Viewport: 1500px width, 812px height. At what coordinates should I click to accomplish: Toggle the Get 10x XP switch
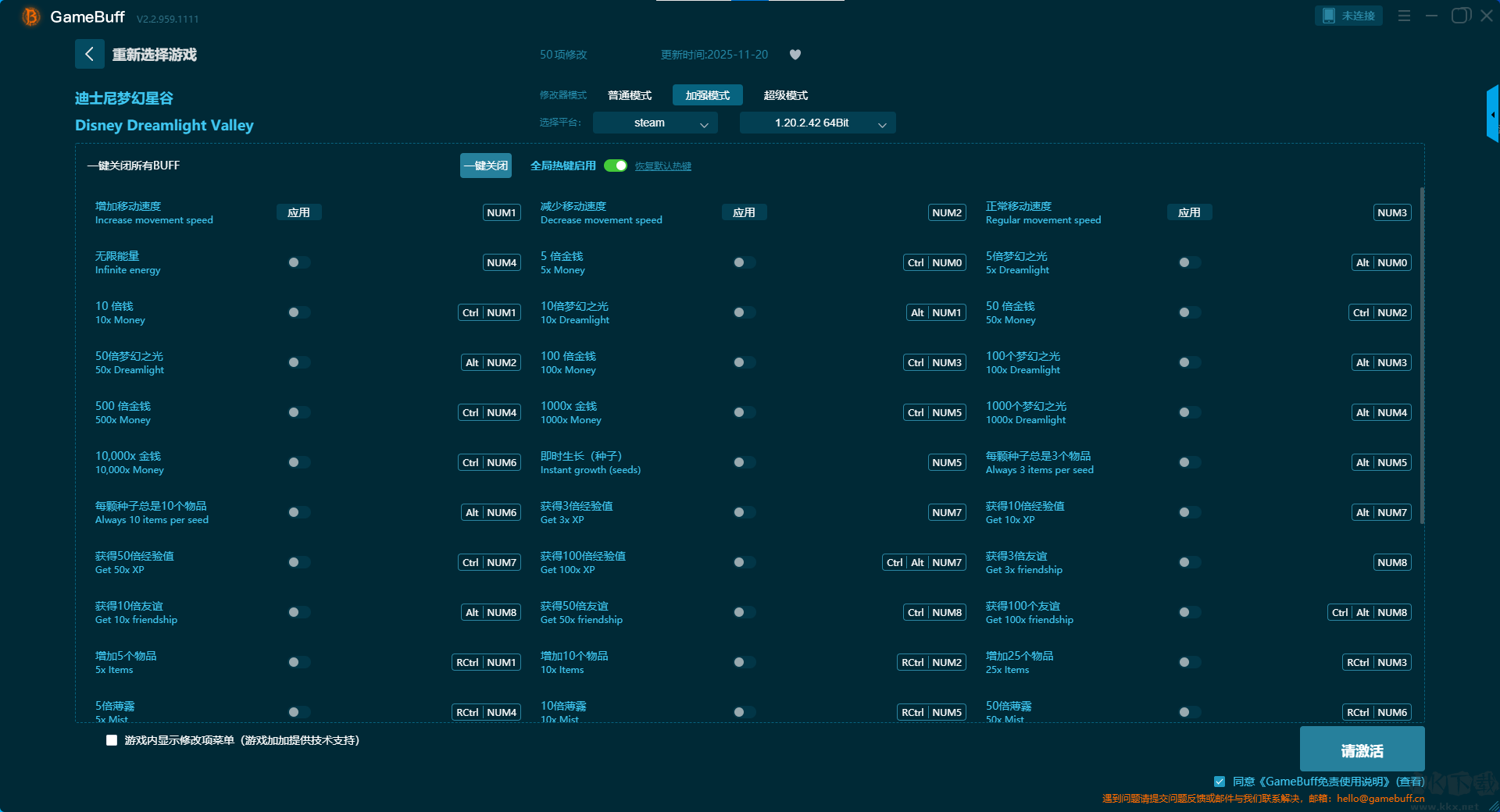[1190, 512]
